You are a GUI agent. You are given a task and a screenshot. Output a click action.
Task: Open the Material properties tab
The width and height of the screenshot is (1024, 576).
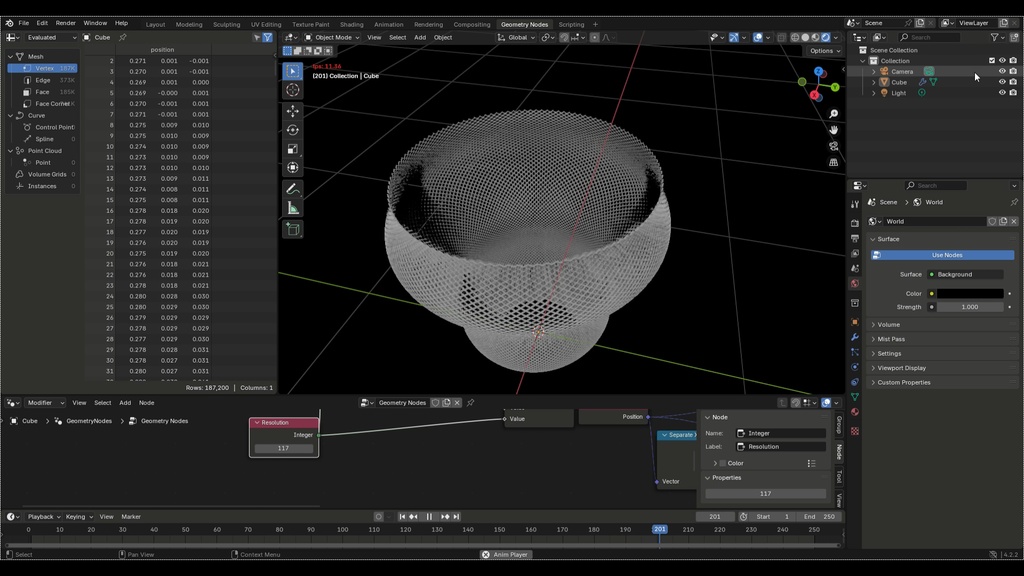click(855, 412)
